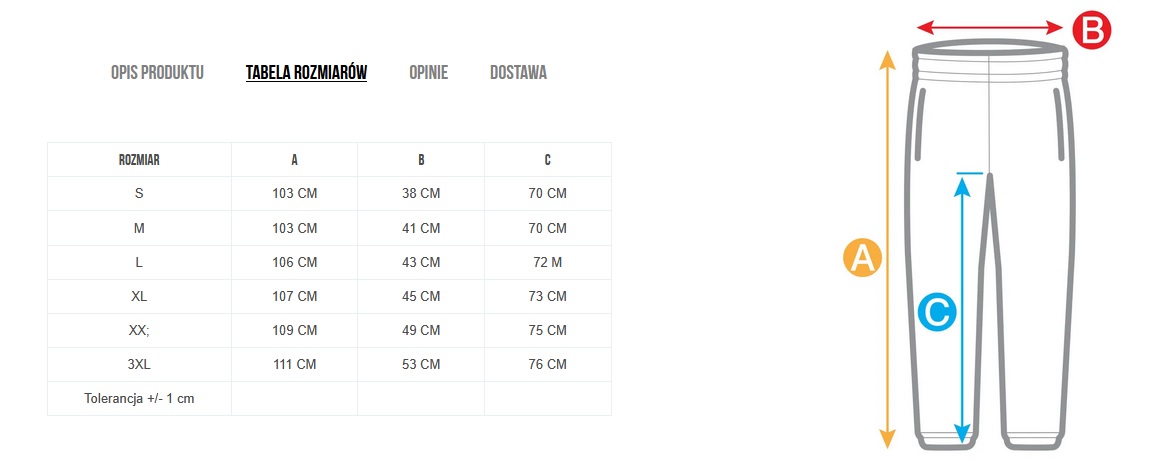
Task: Select the size S row label
Action: [139, 194]
